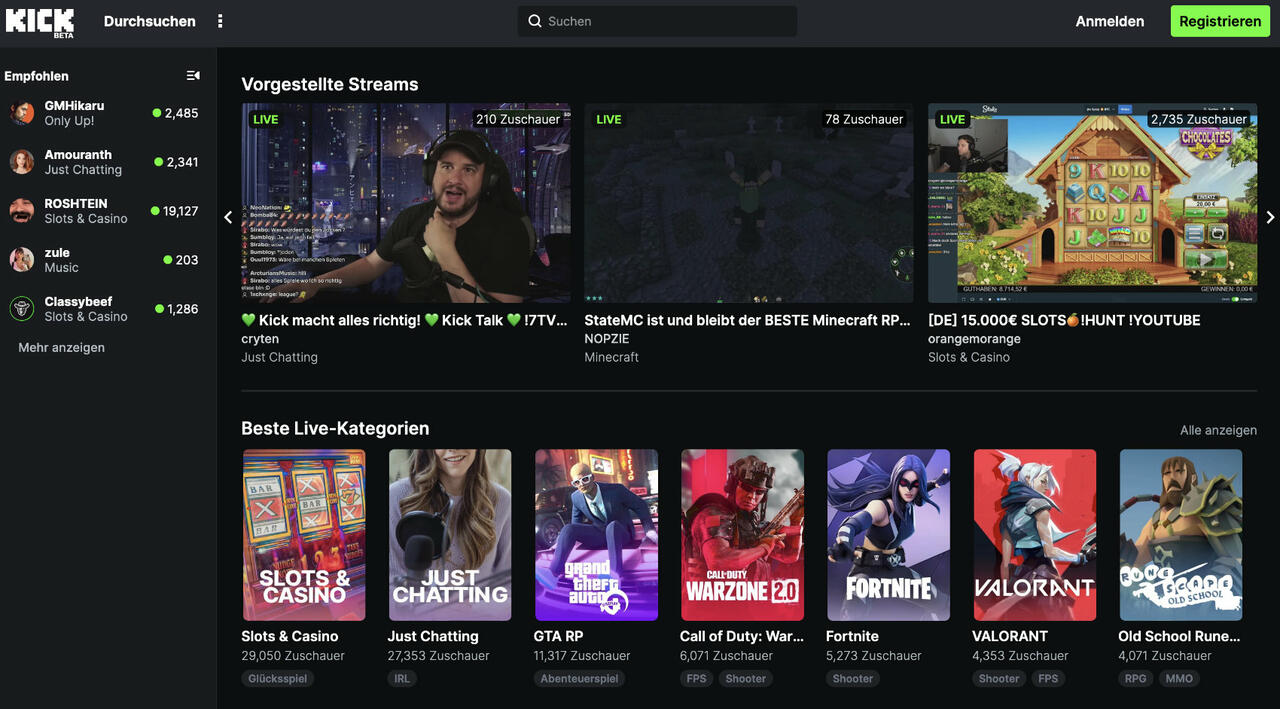The image size is (1280, 709).
Task: Click the KICK beta logo
Action: [40, 21]
